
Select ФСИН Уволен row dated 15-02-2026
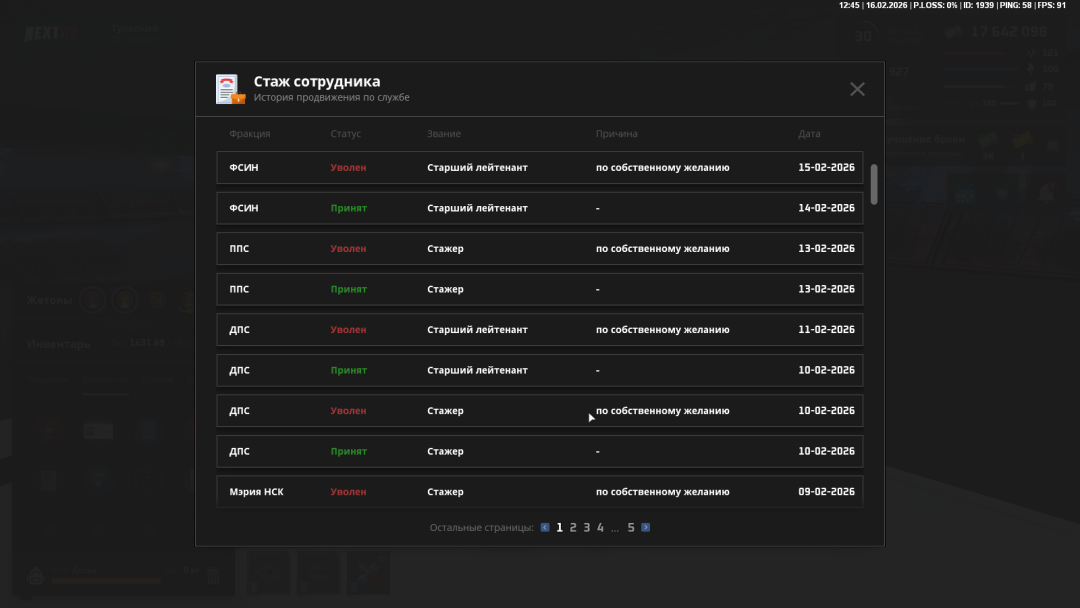[x=539, y=168]
